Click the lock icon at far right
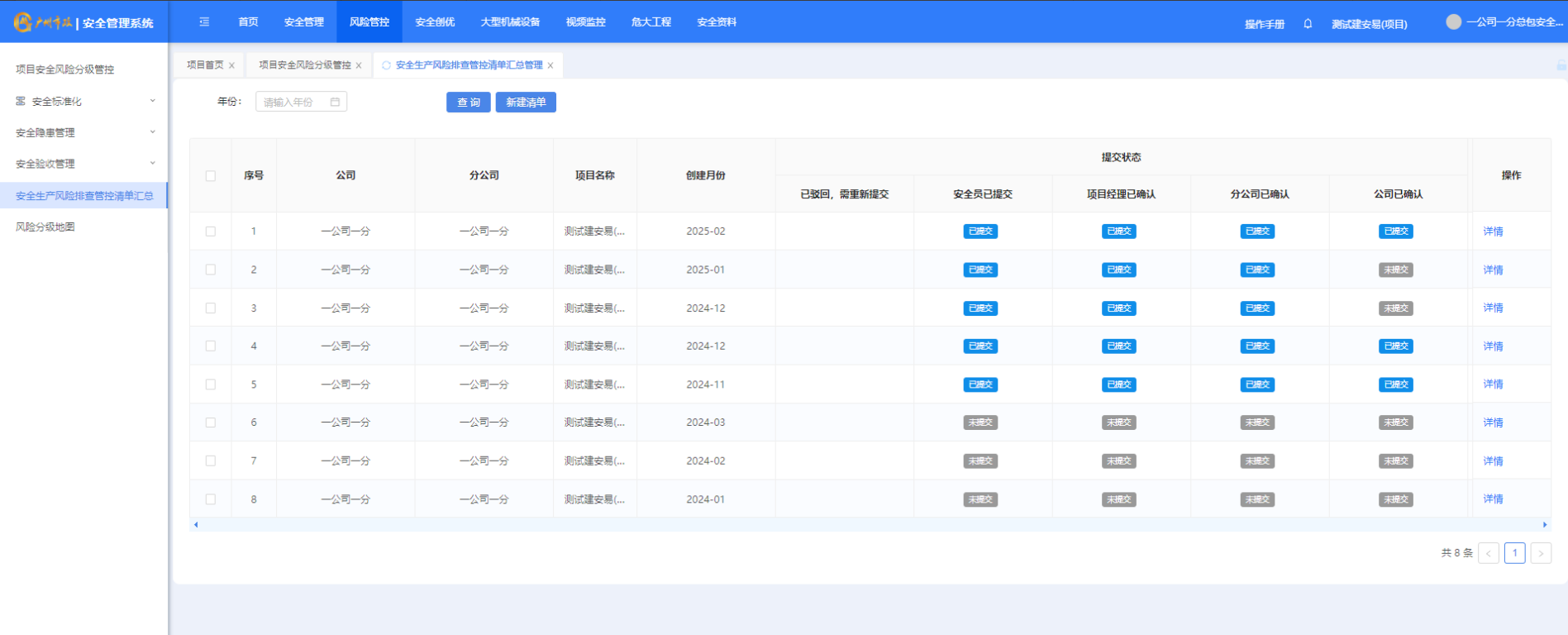Viewport: 1568px width, 635px height. 1561,65
